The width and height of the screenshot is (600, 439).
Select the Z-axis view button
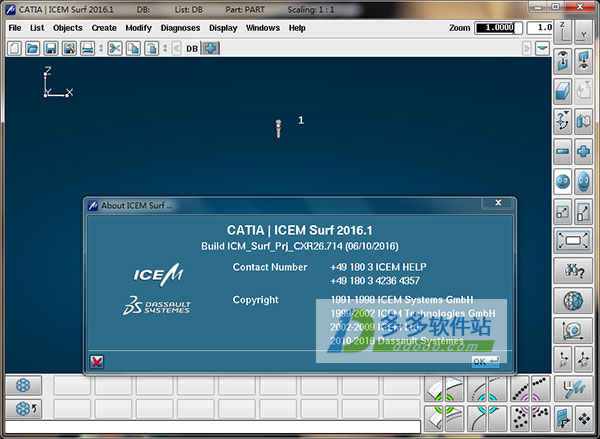pyautogui.click(x=563, y=32)
